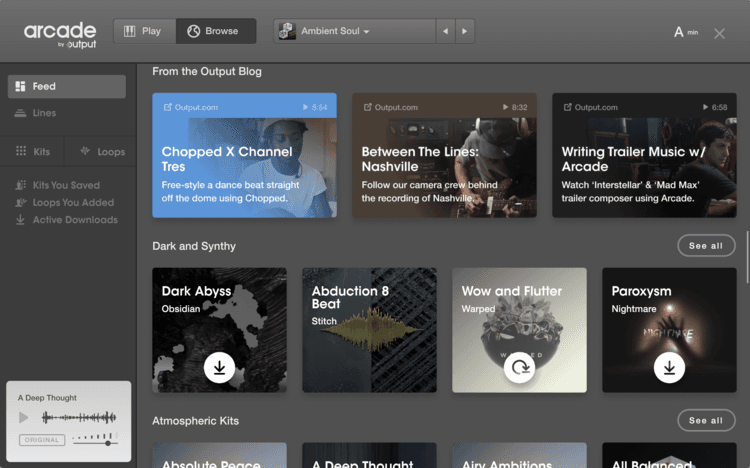750x468 pixels.
Task: Open Chopped X Channel Tres blog card
Action: coord(244,155)
